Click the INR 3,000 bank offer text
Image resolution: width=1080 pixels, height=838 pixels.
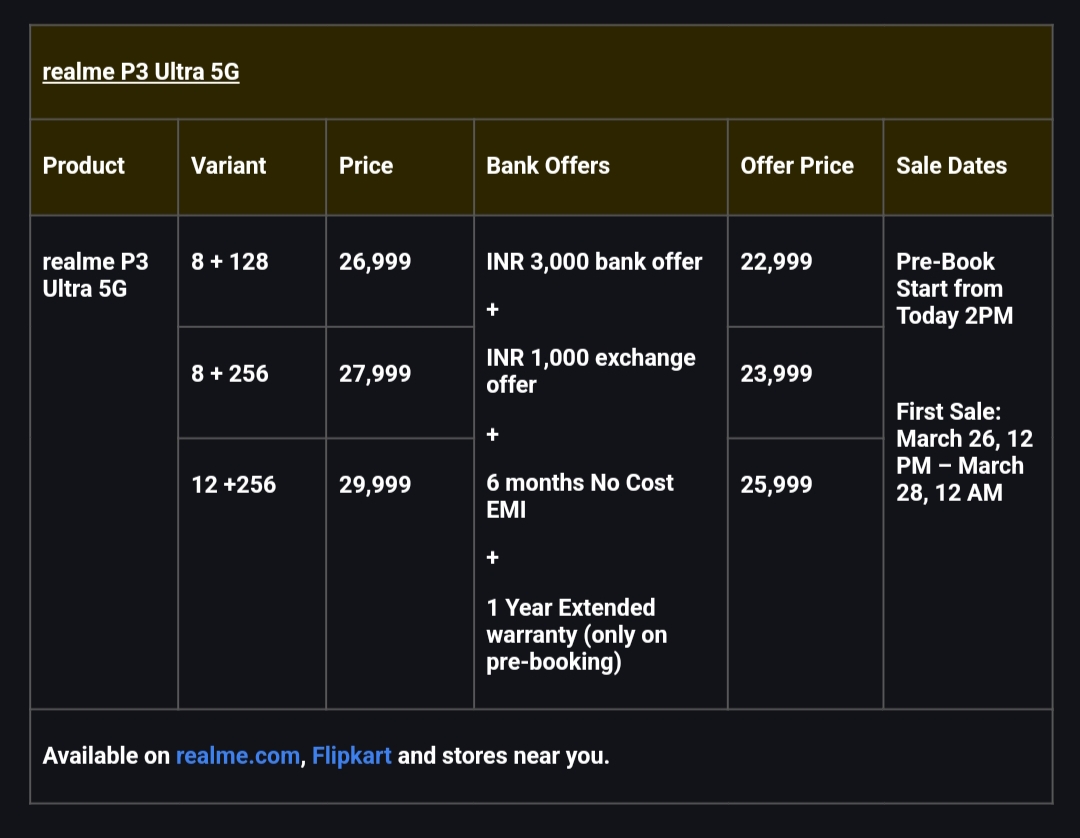pyautogui.click(x=594, y=262)
